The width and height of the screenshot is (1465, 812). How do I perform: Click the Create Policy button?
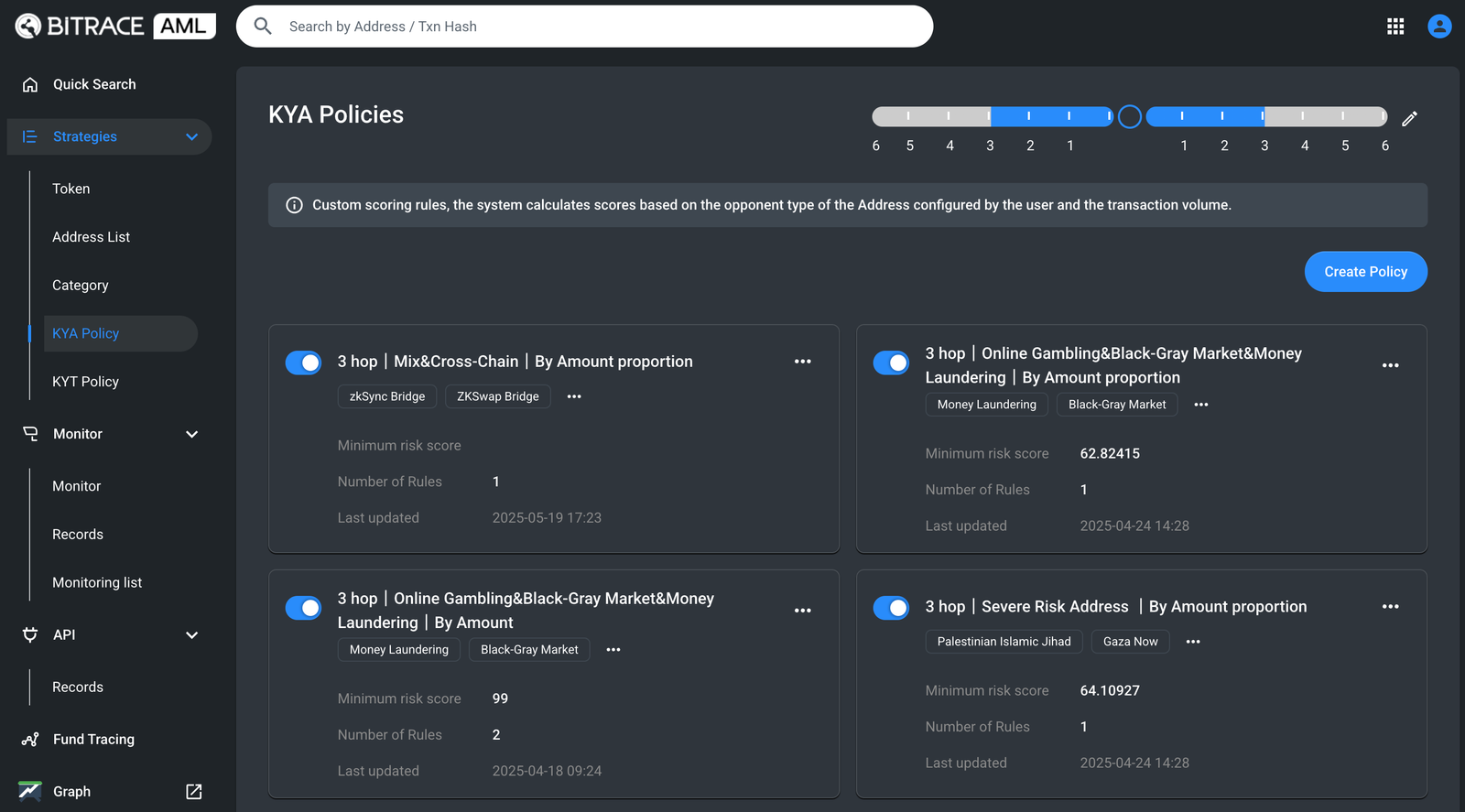[x=1365, y=272]
